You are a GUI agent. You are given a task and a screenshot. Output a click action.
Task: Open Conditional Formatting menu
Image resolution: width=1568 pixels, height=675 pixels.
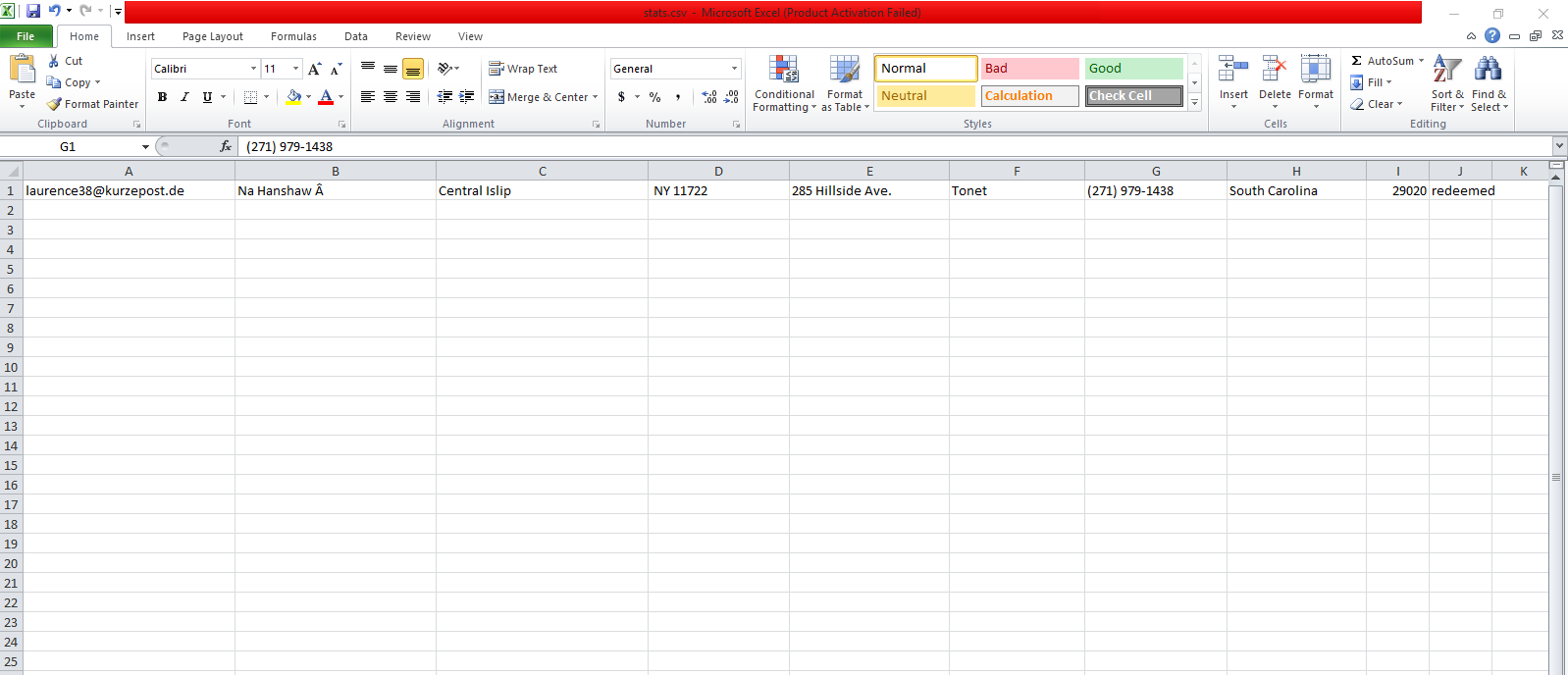[x=784, y=83]
